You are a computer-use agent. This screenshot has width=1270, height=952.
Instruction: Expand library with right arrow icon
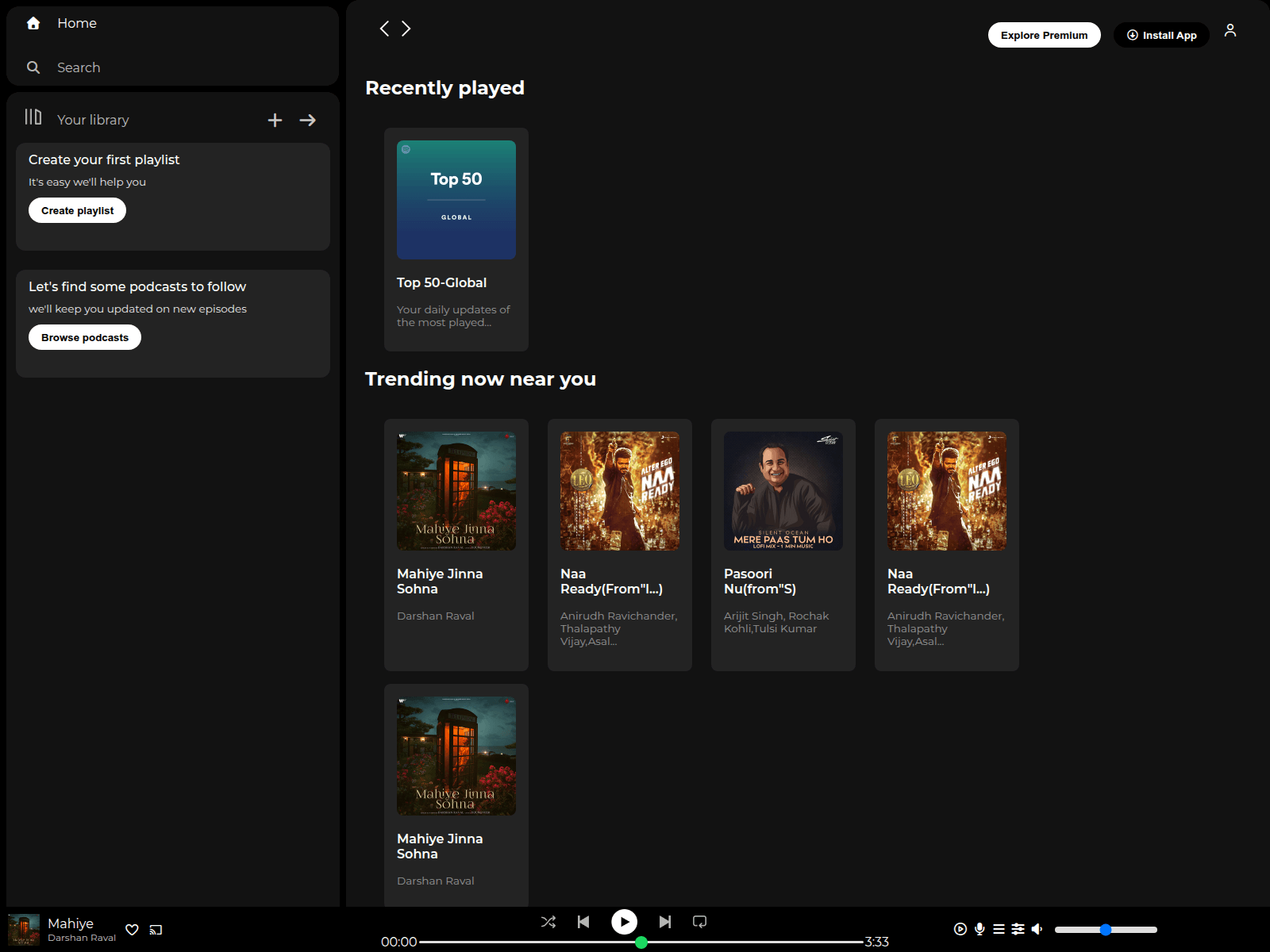coord(308,120)
